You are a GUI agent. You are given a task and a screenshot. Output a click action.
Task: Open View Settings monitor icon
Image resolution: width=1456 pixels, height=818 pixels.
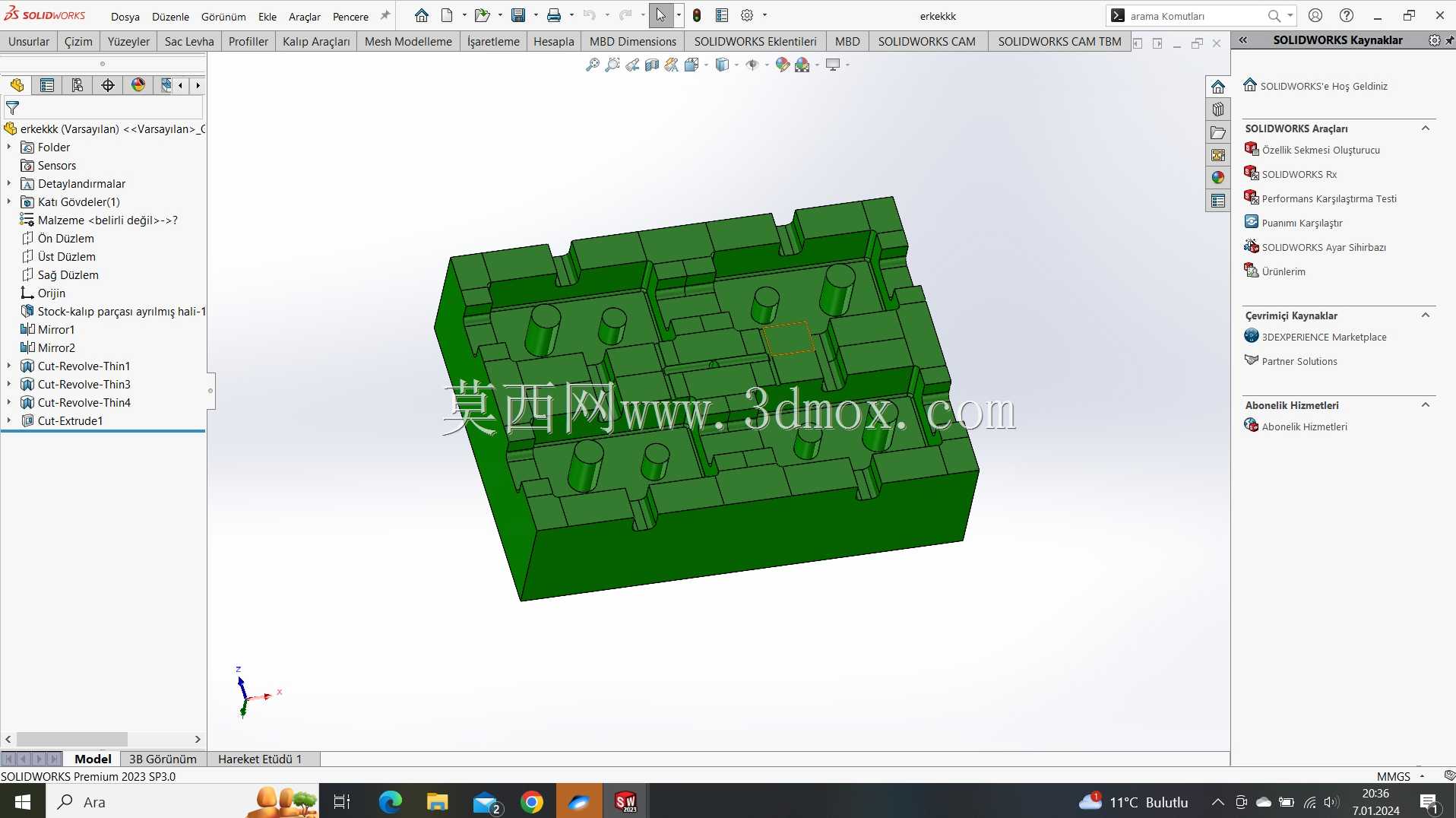[x=833, y=65]
